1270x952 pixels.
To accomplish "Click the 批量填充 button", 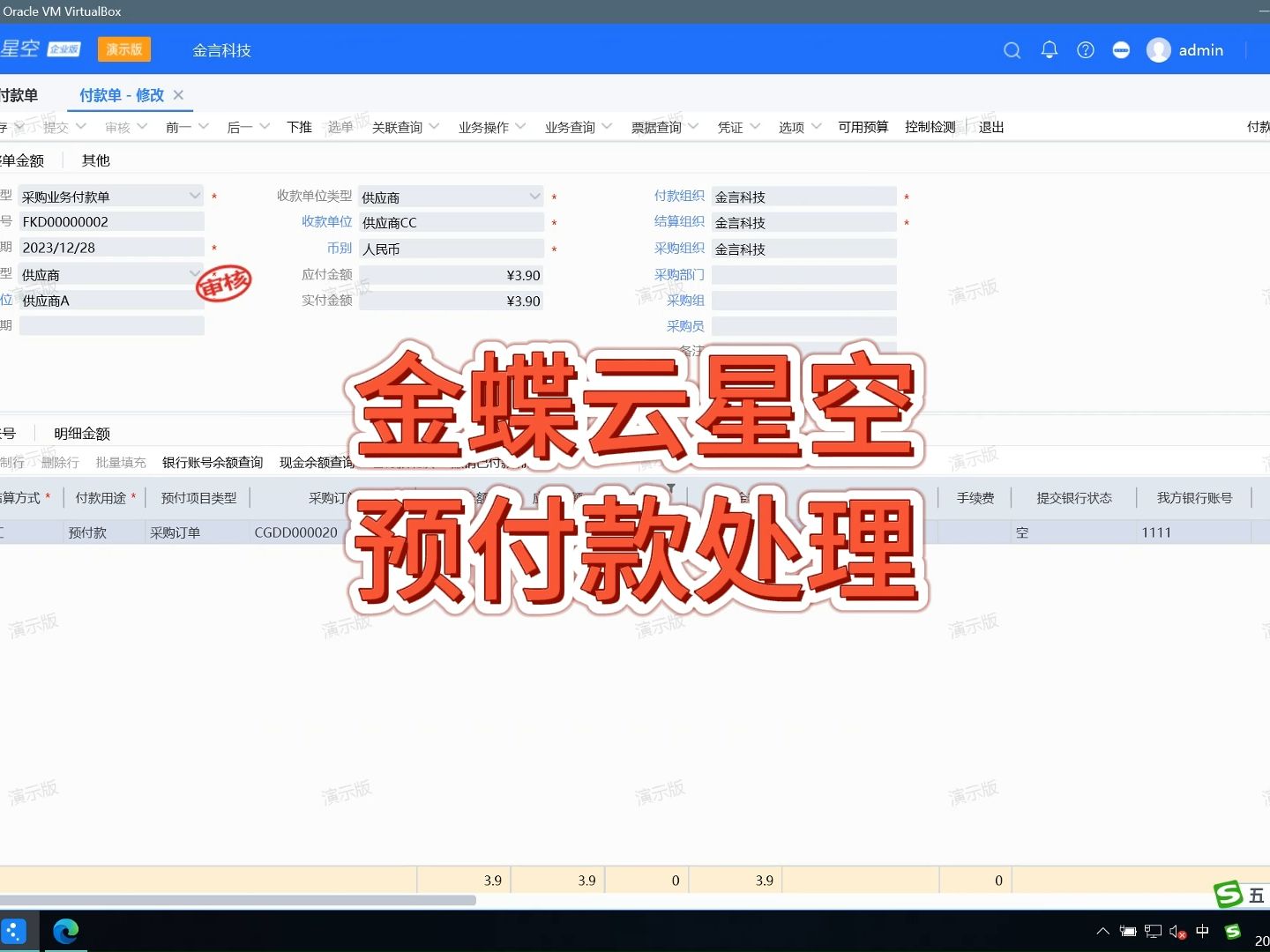I will coord(121,463).
